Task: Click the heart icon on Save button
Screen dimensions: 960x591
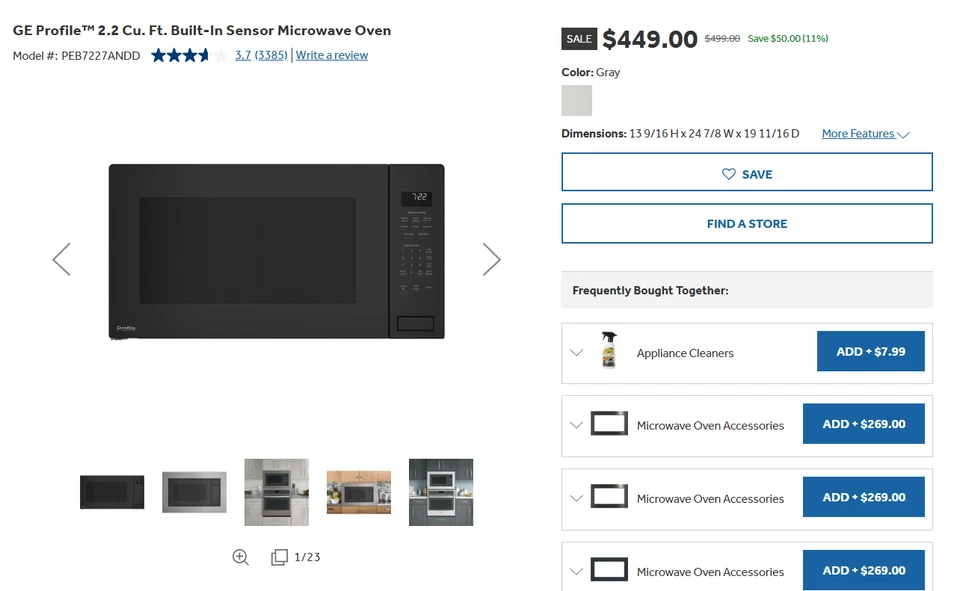Action: pyautogui.click(x=729, y=174)
